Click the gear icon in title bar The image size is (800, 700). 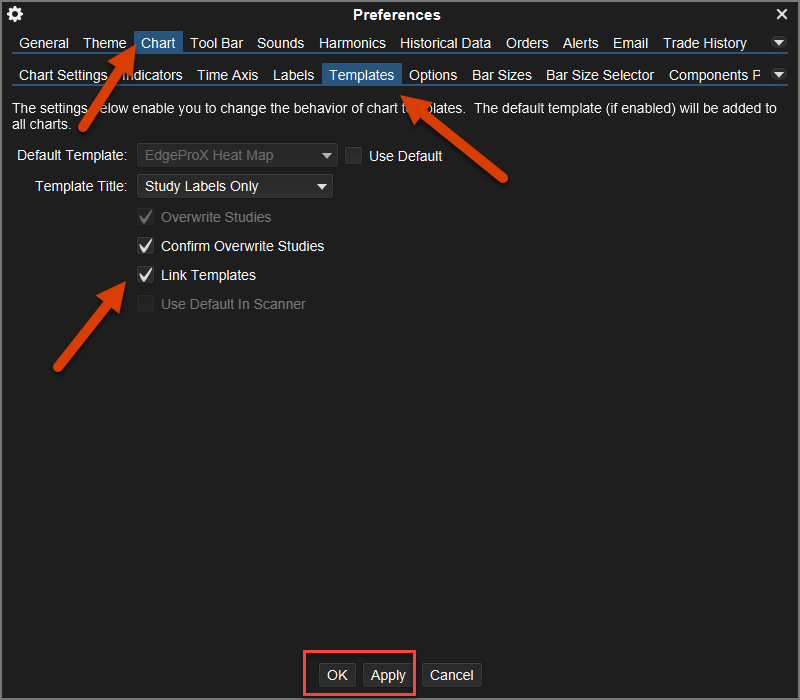[15, 14]
